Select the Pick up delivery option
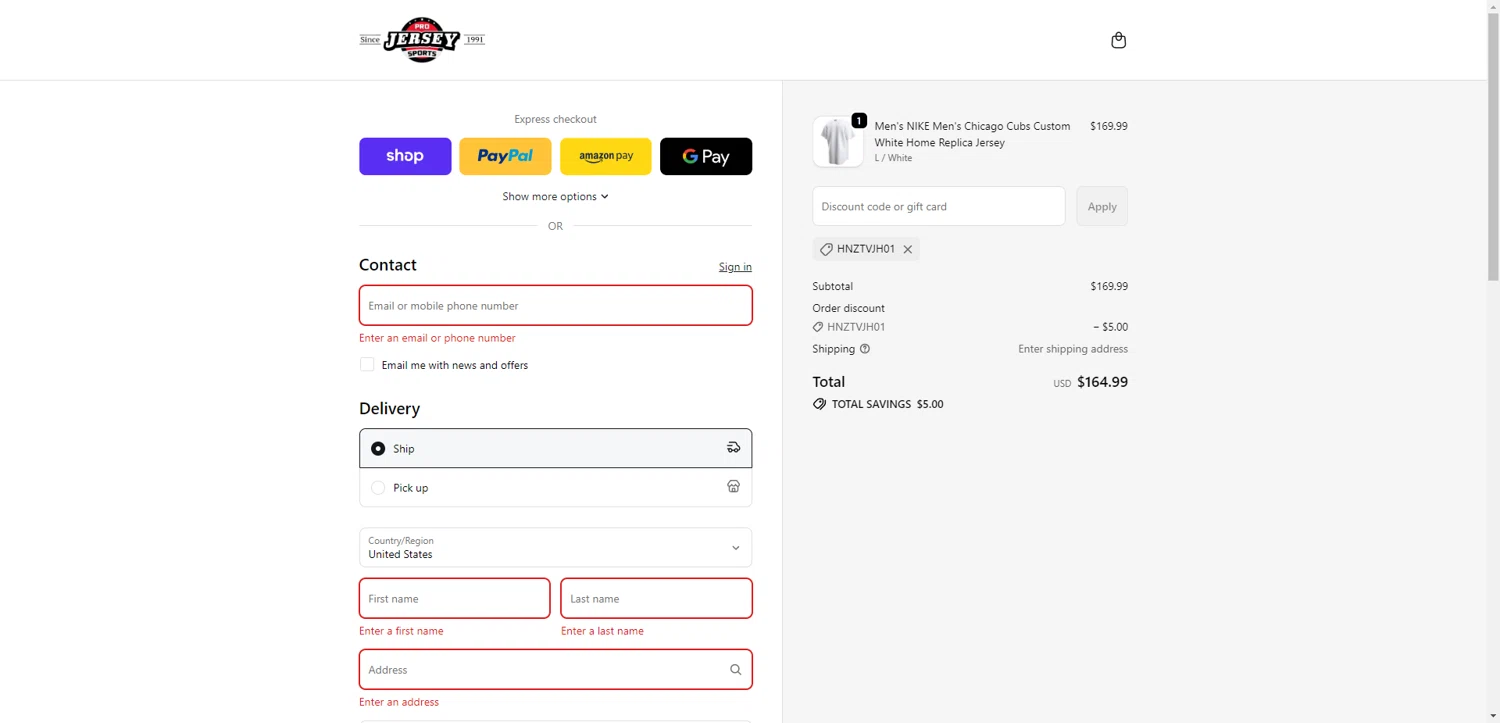1500x723 pixels. point(555,487)
